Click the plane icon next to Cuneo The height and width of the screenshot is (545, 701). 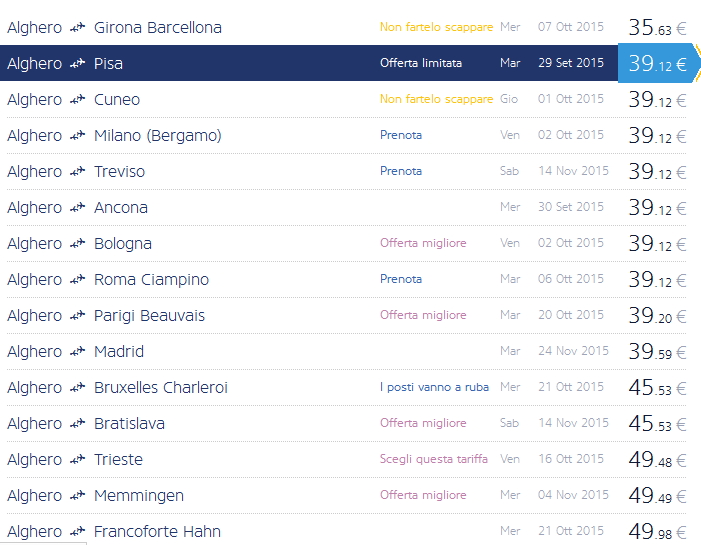pos(78,100)
